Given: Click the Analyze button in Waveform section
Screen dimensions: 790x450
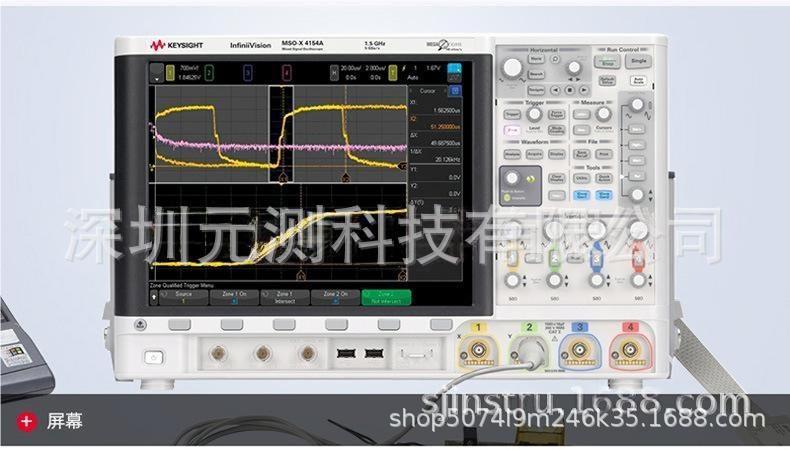Looking at the screenshot, I should pos(512,154).
